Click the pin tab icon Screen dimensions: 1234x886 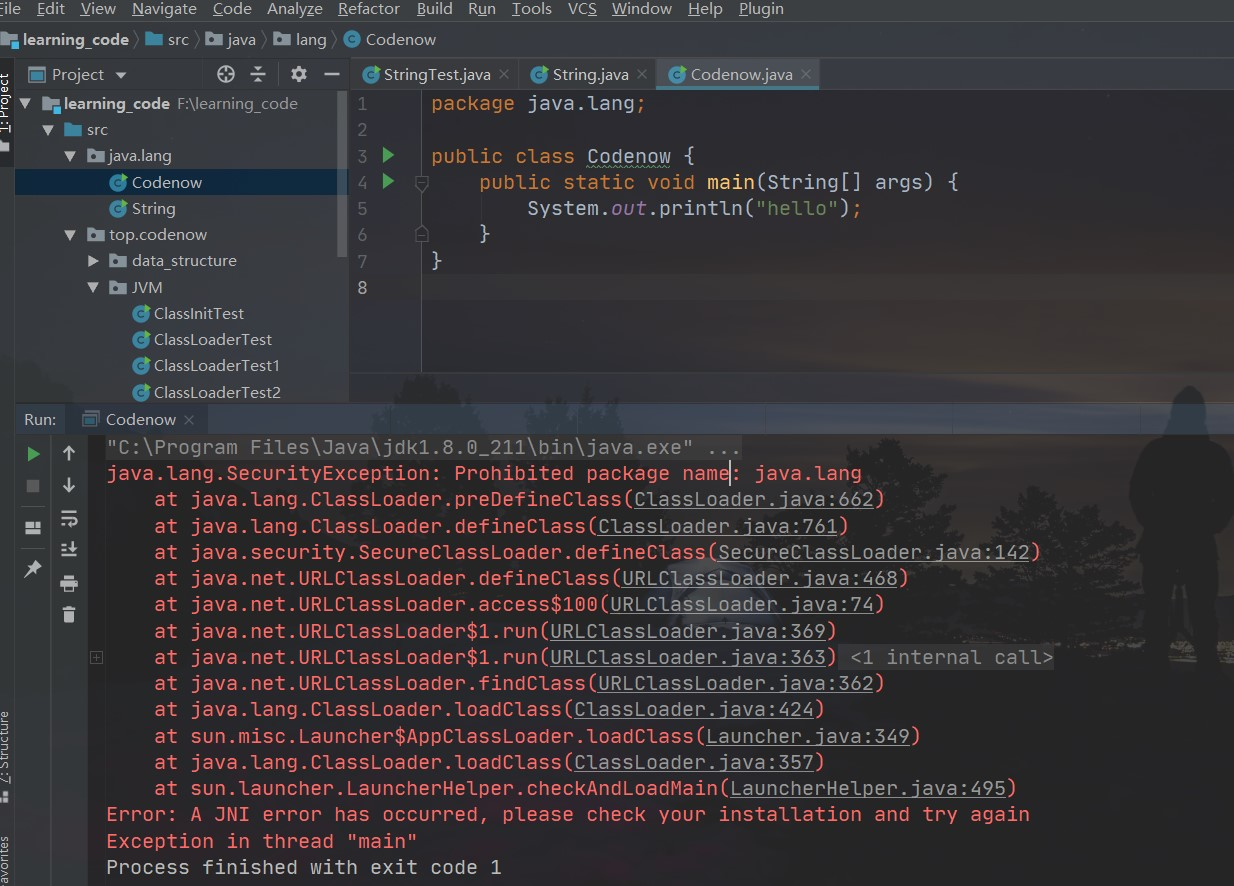click(x=33, y=569)
